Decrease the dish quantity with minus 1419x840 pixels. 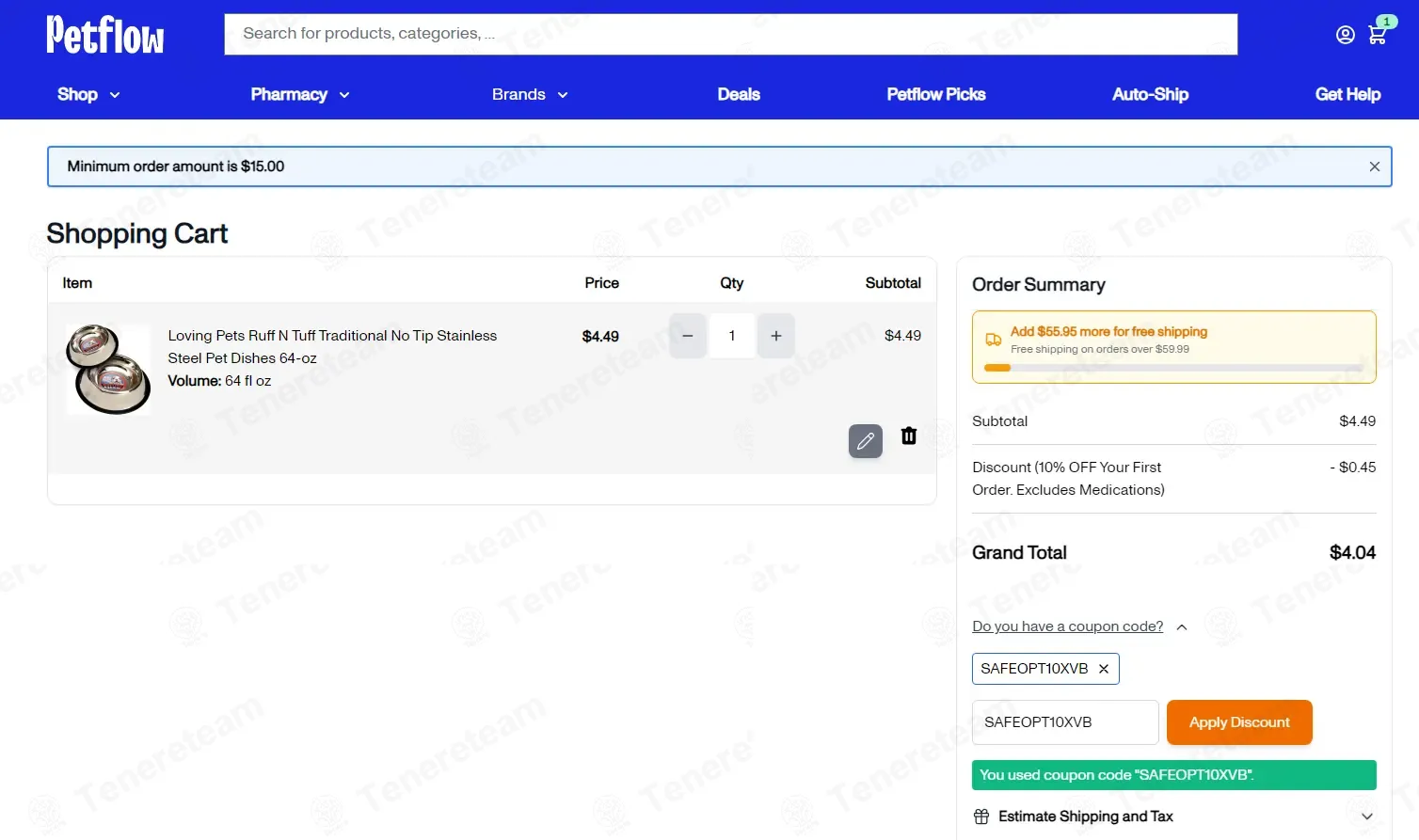pos(688,336)
